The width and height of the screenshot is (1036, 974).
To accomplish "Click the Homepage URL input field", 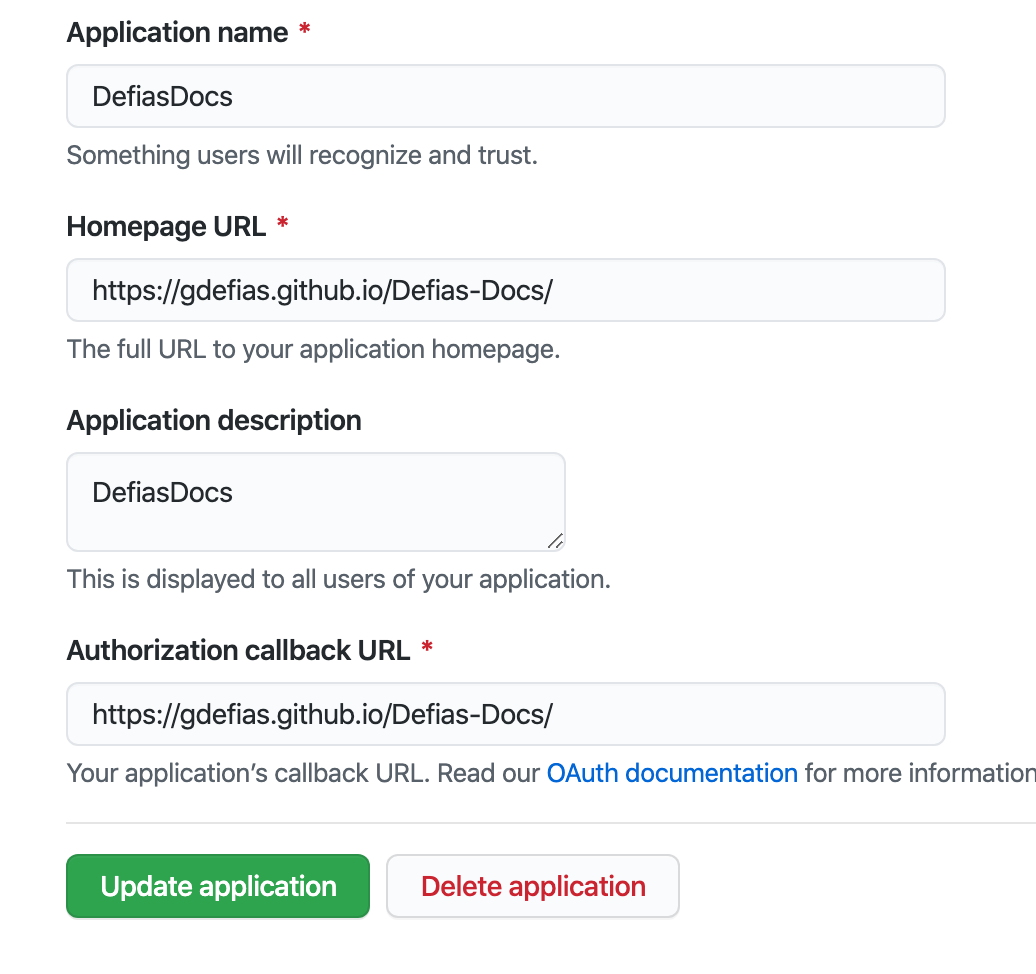I will [x=505, y=290].
